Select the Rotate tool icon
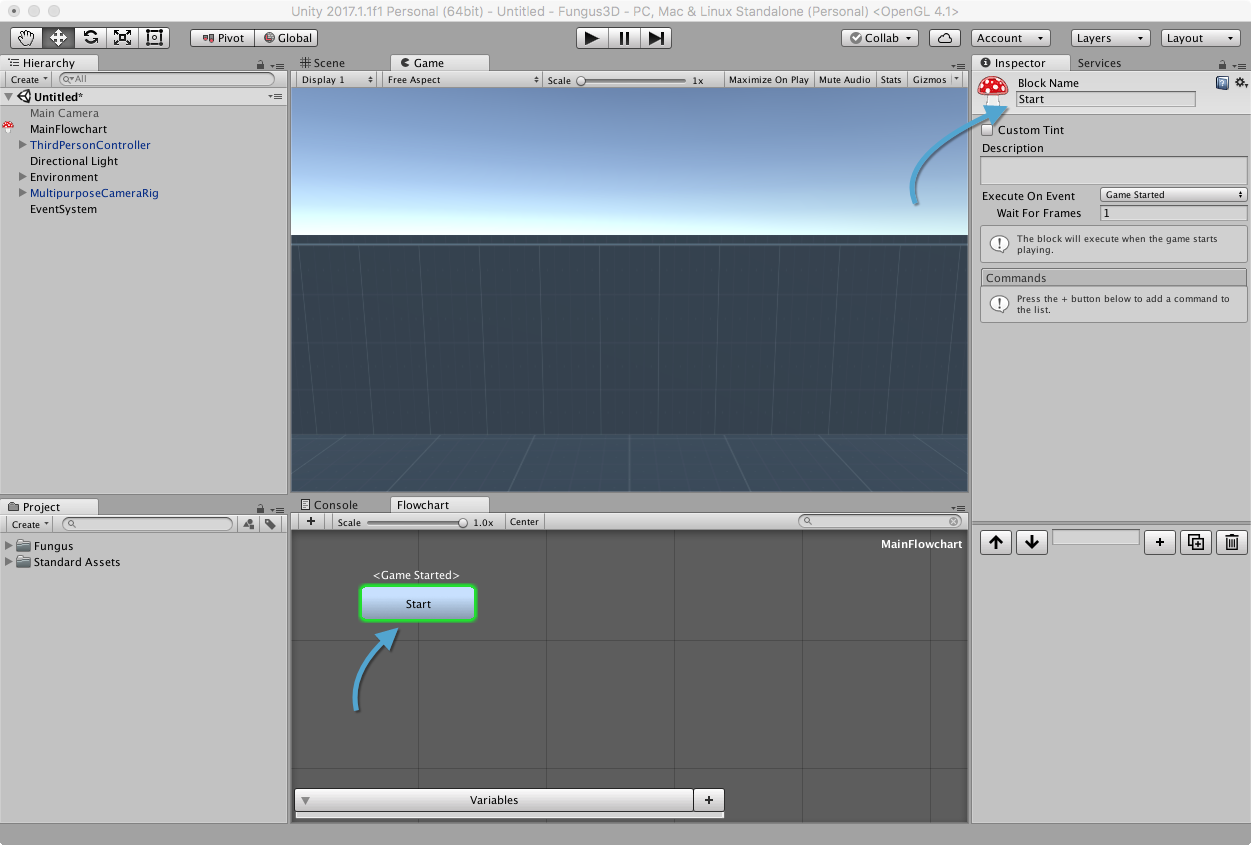Image resolution: width=1251 pixels, height=845 pixels. [90, 38]
